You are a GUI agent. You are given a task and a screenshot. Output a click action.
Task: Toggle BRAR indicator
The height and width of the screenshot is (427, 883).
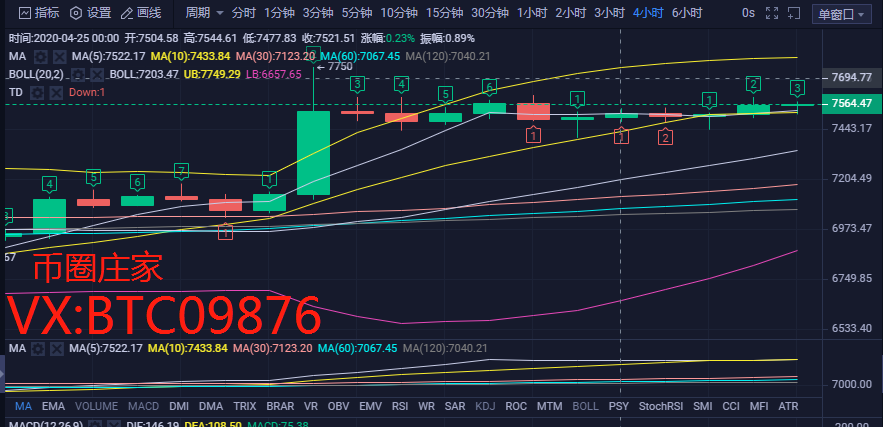pos(280,406)
